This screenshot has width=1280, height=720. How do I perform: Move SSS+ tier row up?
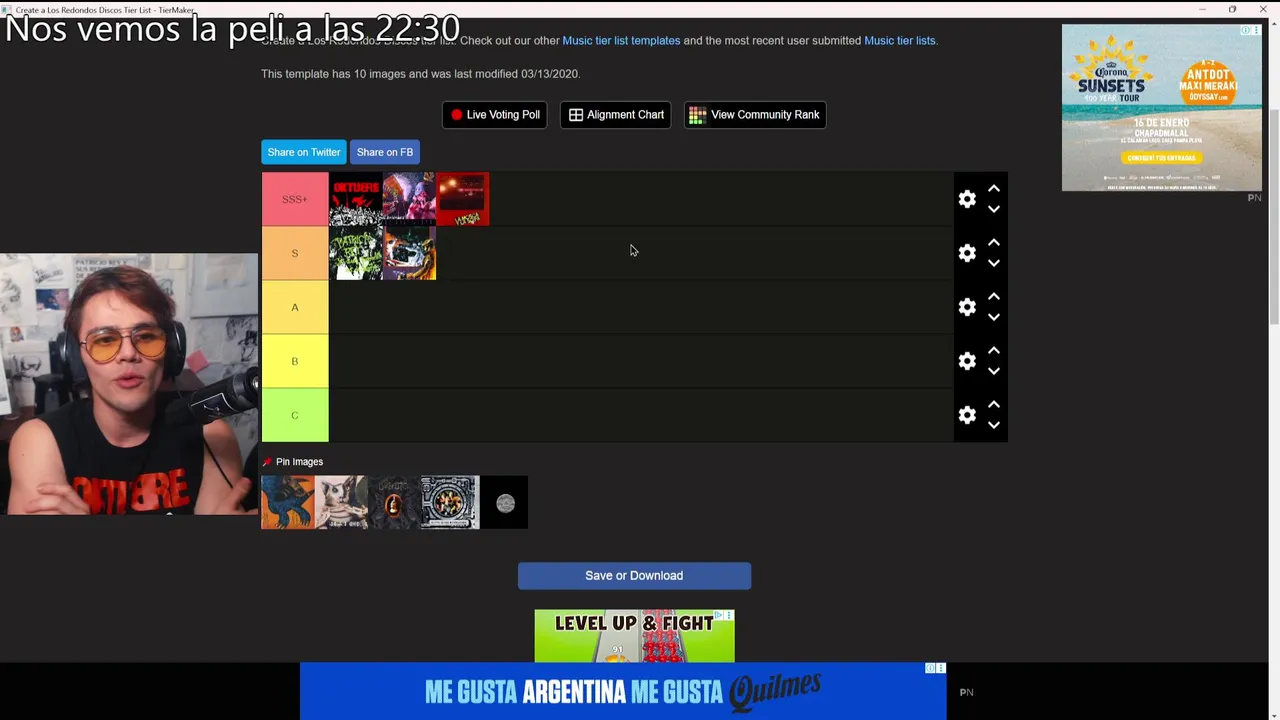(x=994, y=189)
